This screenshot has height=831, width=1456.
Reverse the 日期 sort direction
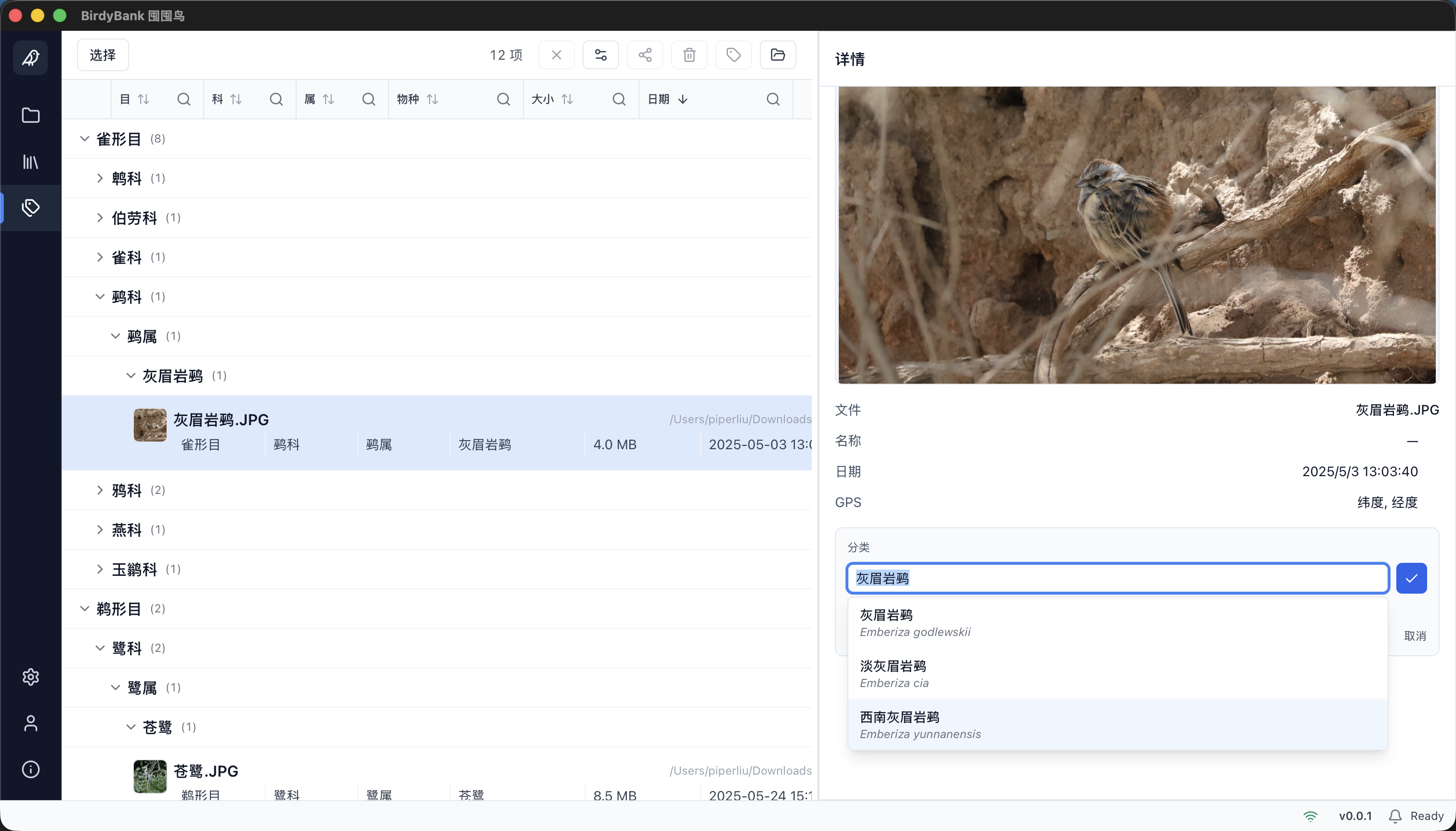click(x=683, y=99)
